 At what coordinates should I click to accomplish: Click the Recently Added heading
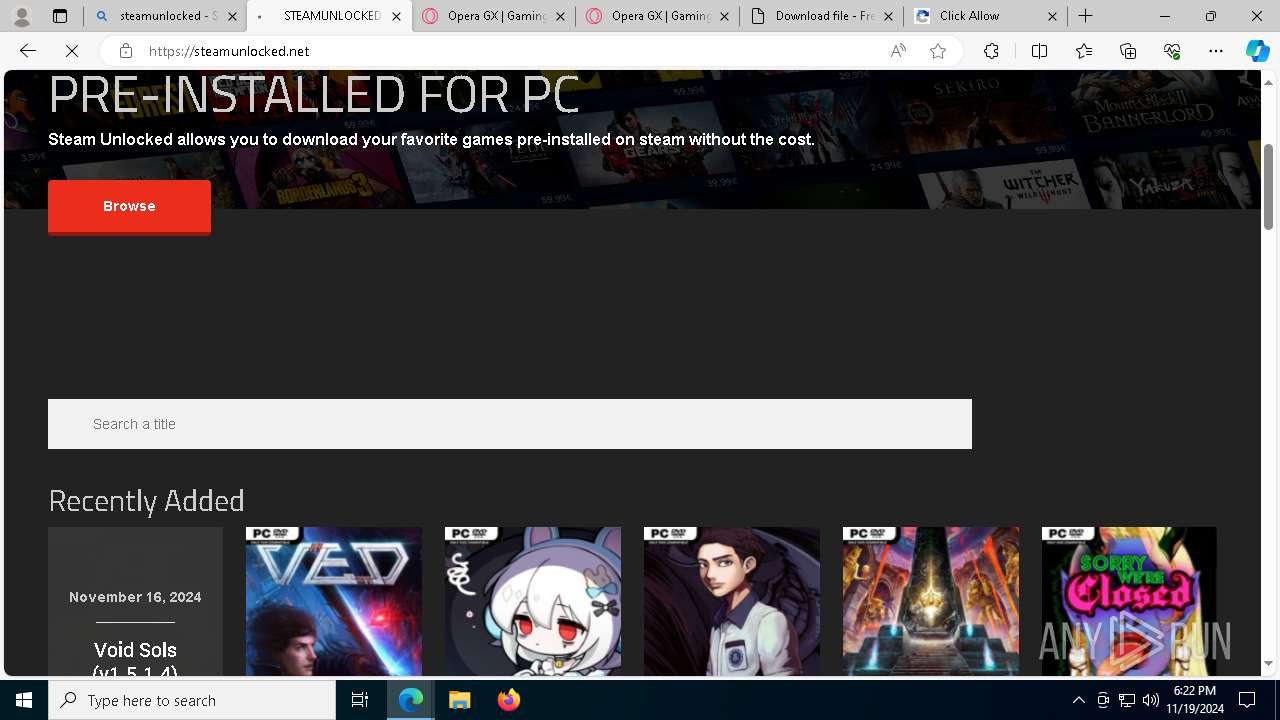coord(146,500)
